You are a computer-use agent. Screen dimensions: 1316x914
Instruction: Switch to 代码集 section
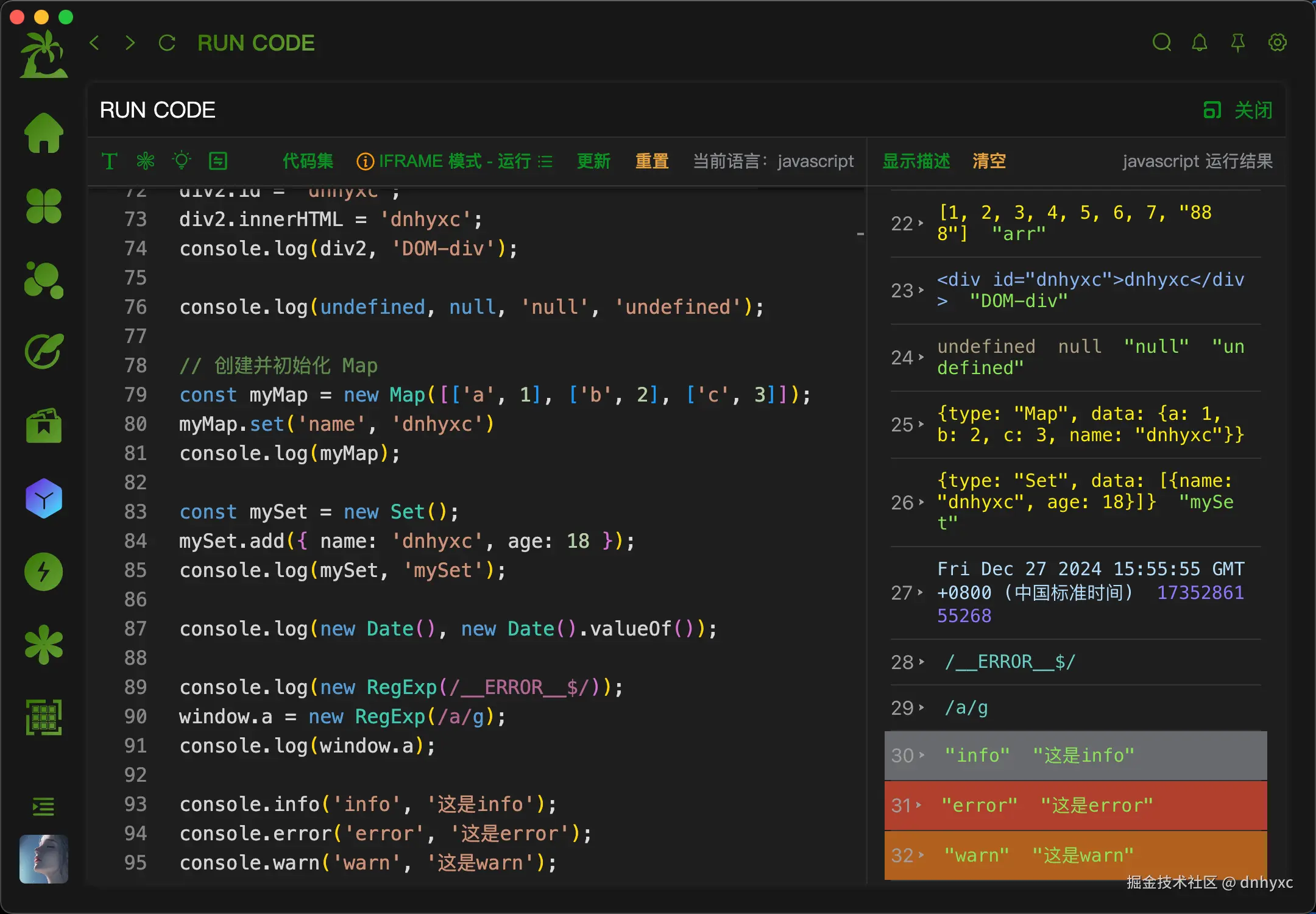(307, 161)
